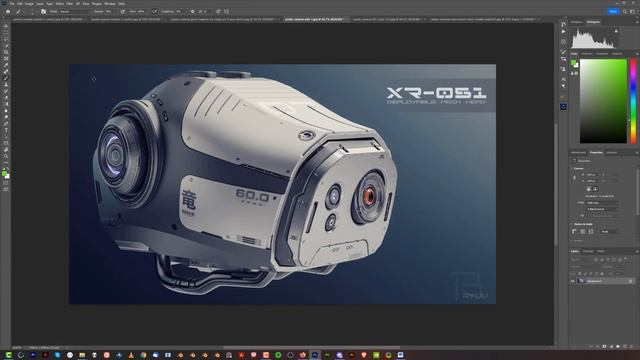Open the Window menu
The height and width of the screenshot is (360, 640).
coord(109,4)
